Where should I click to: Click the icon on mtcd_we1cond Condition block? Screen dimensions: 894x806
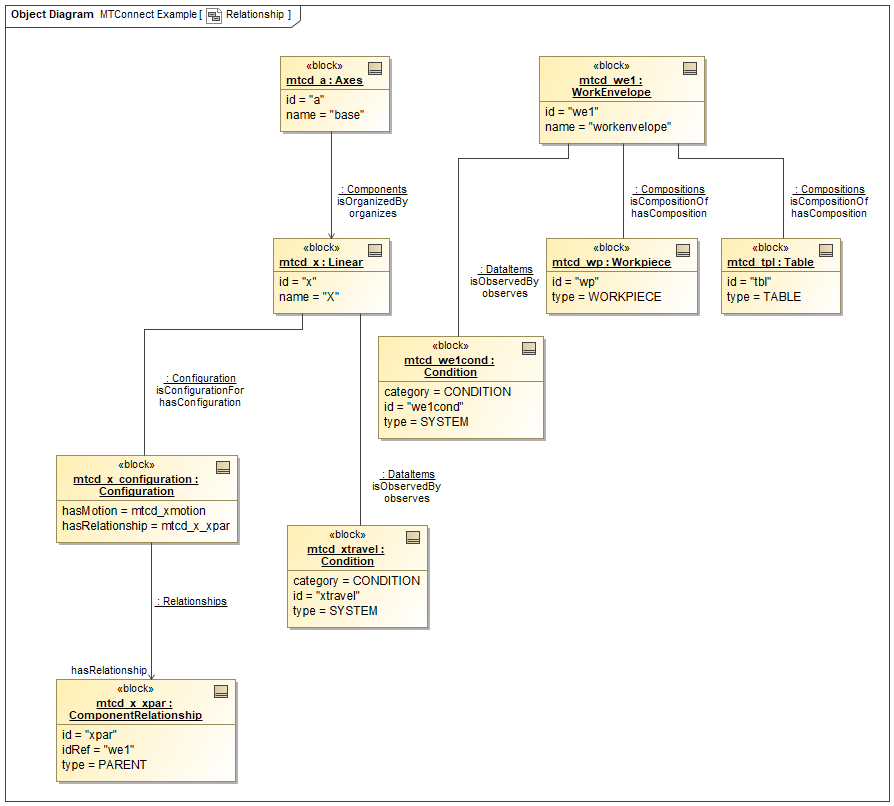tap(529, 349)
